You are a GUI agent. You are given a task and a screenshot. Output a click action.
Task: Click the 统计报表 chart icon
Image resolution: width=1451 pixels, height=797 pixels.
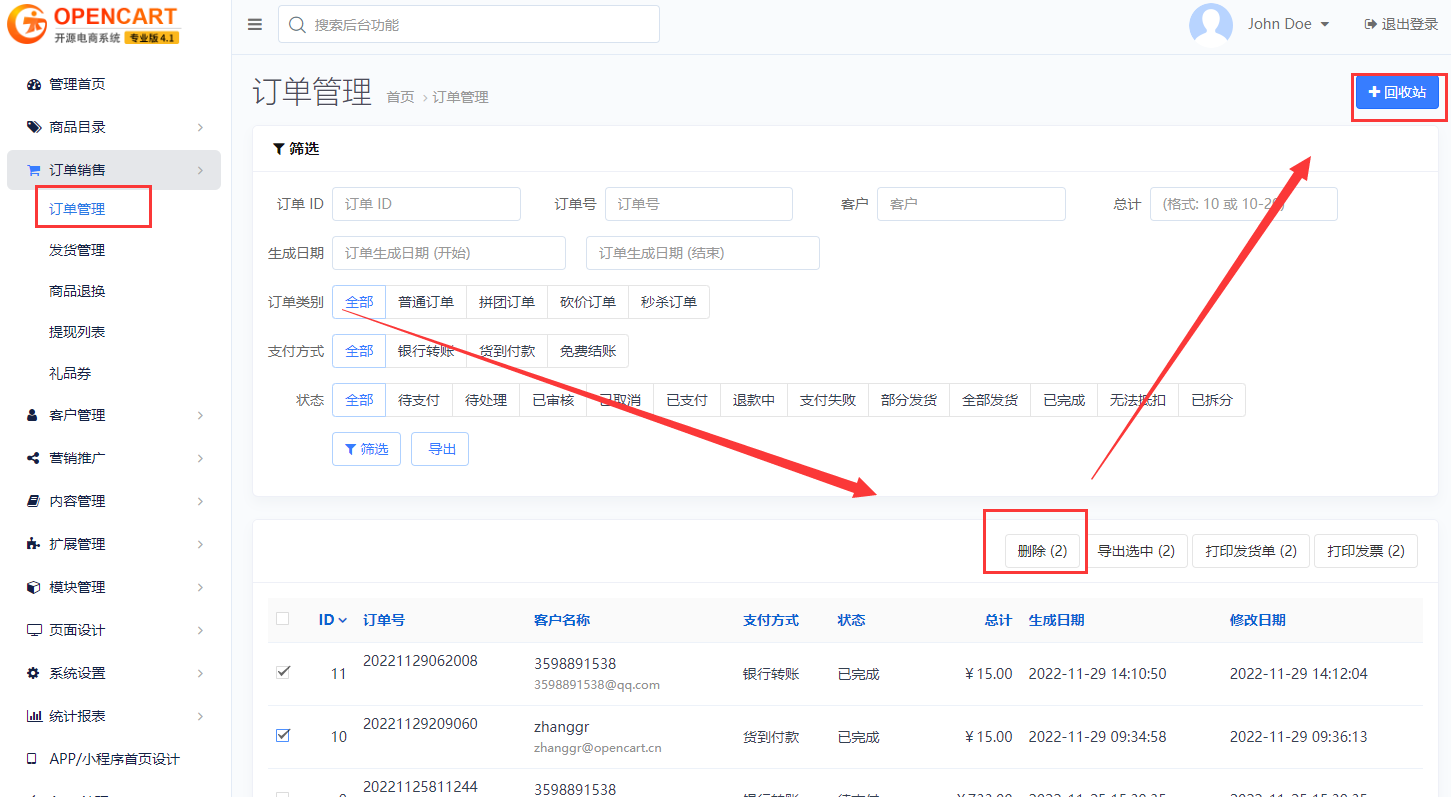click(x=33, y=716)
